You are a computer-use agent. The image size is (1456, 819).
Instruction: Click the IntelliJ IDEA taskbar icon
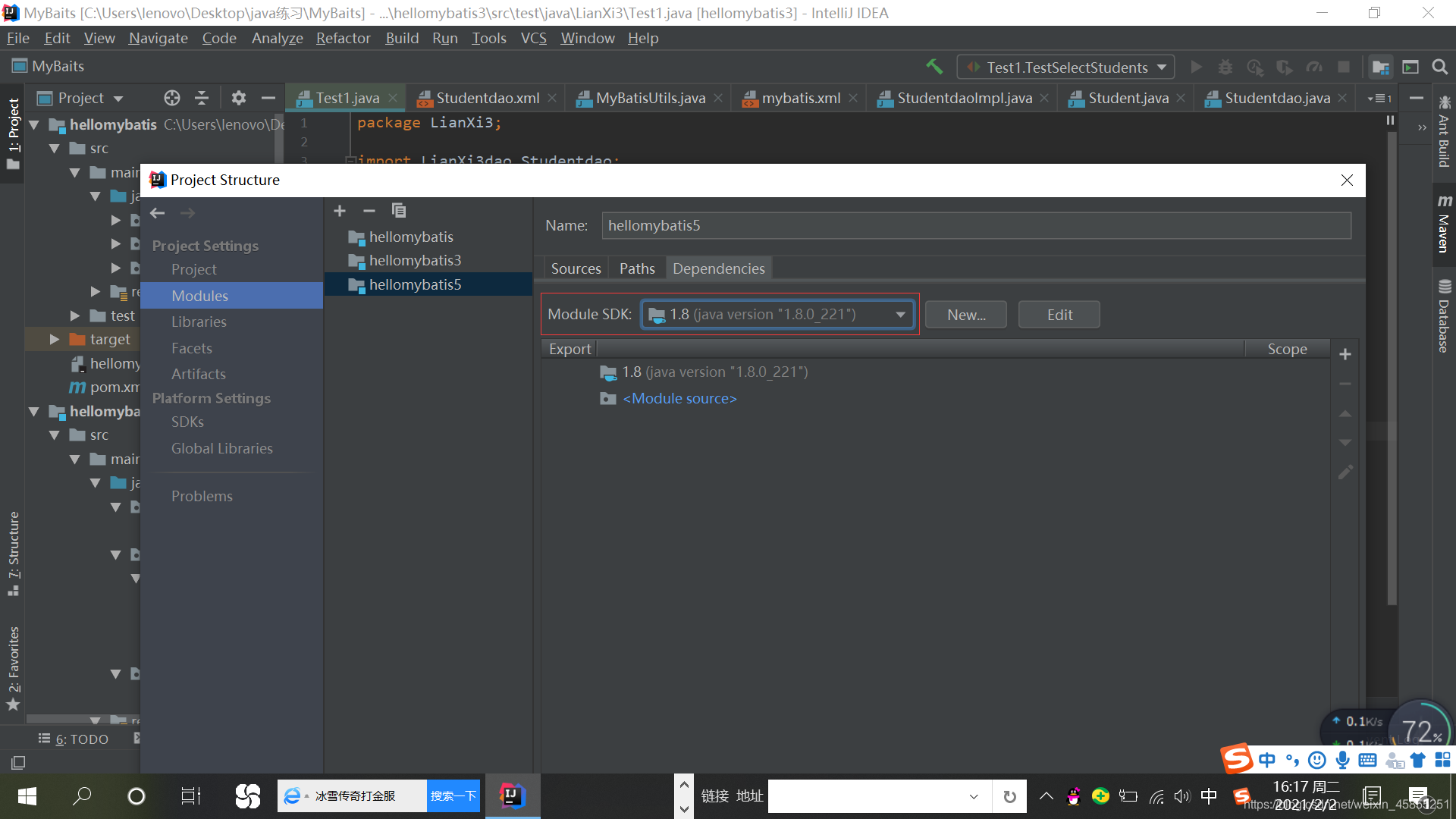[x=513, y=795]
